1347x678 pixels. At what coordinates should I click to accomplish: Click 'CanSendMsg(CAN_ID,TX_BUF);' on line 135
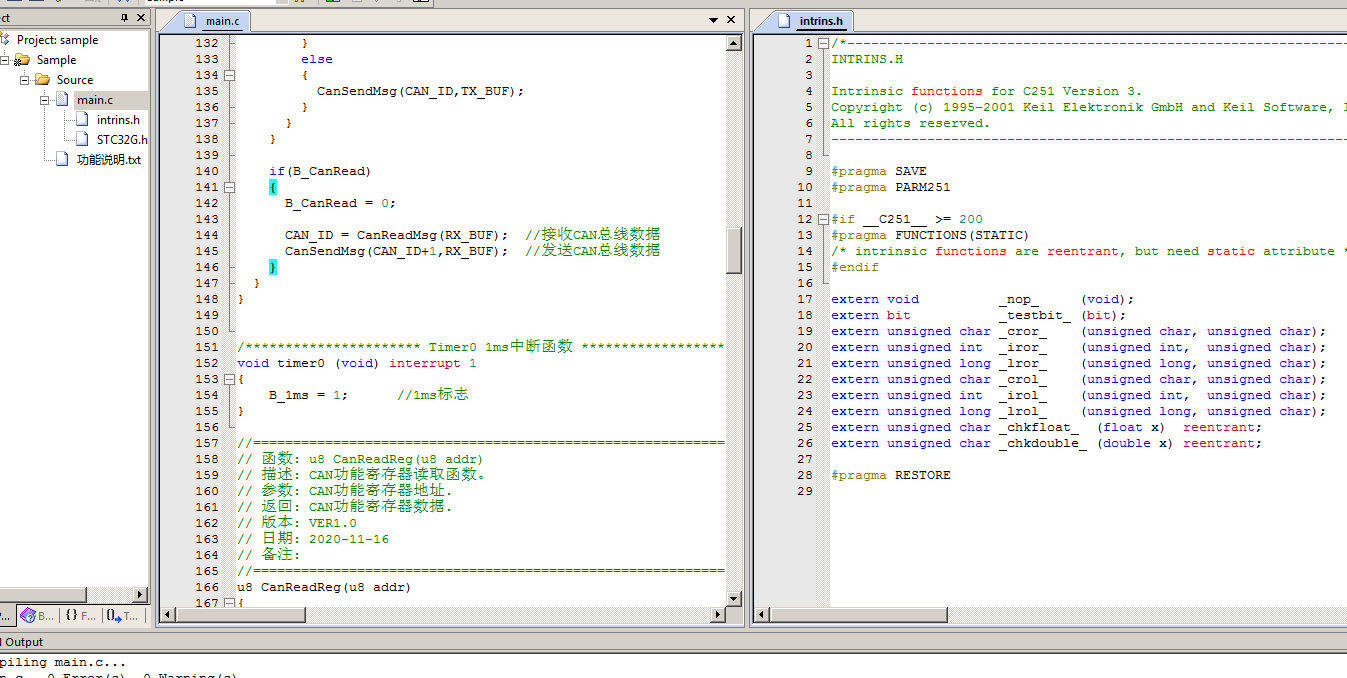(x=421, y=91)
